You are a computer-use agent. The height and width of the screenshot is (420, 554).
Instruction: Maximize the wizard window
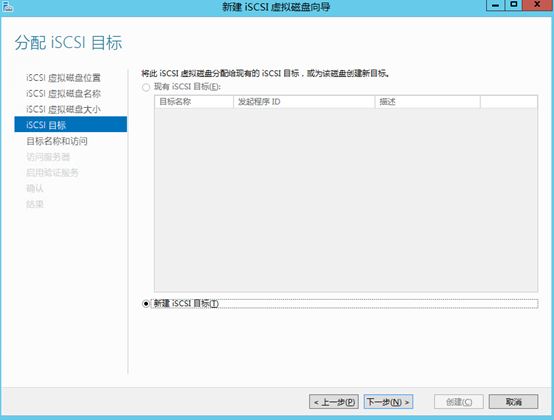pos(514,5)
